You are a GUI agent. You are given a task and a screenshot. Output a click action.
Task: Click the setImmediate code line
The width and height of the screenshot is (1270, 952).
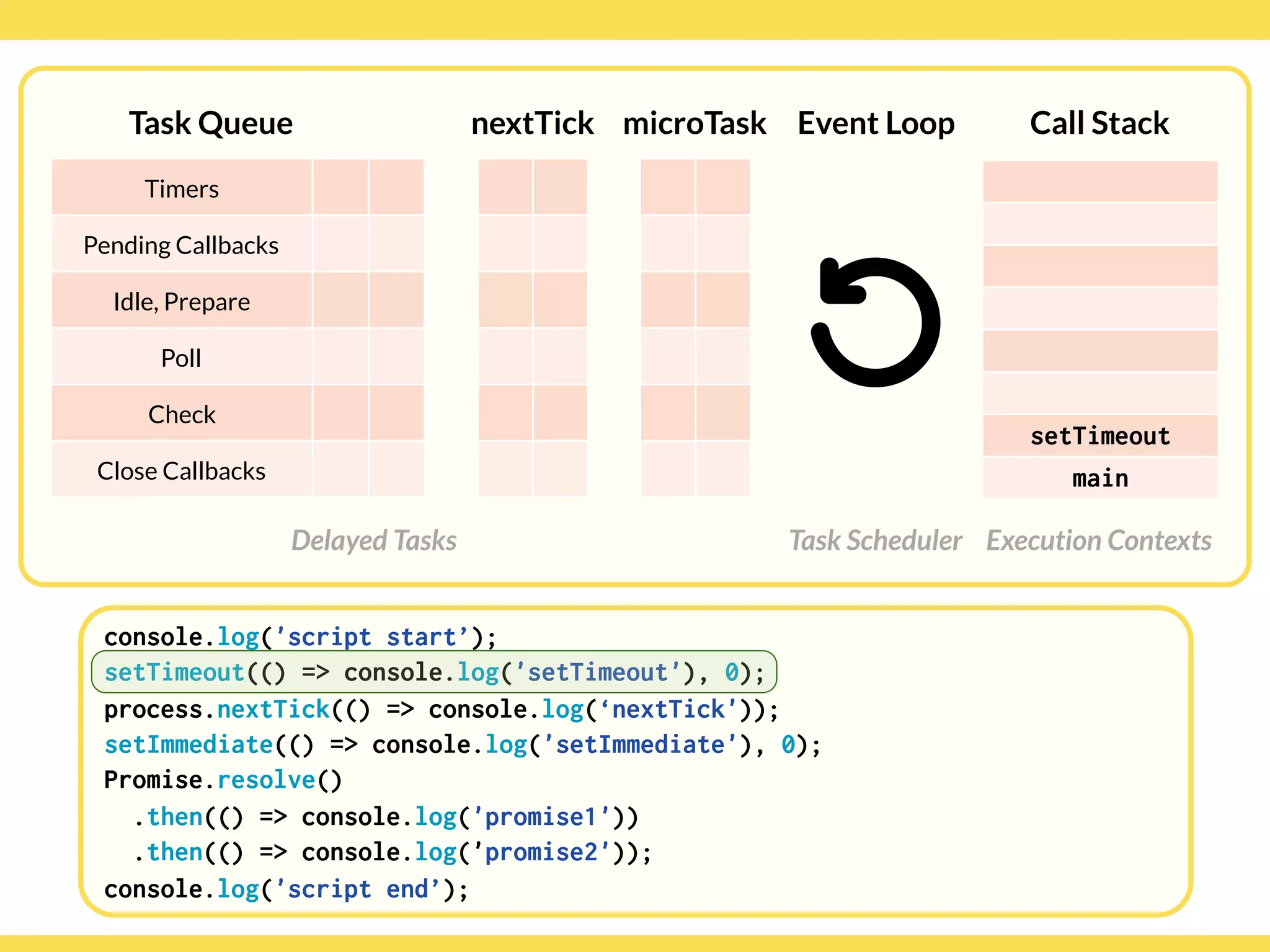point(462,744)
